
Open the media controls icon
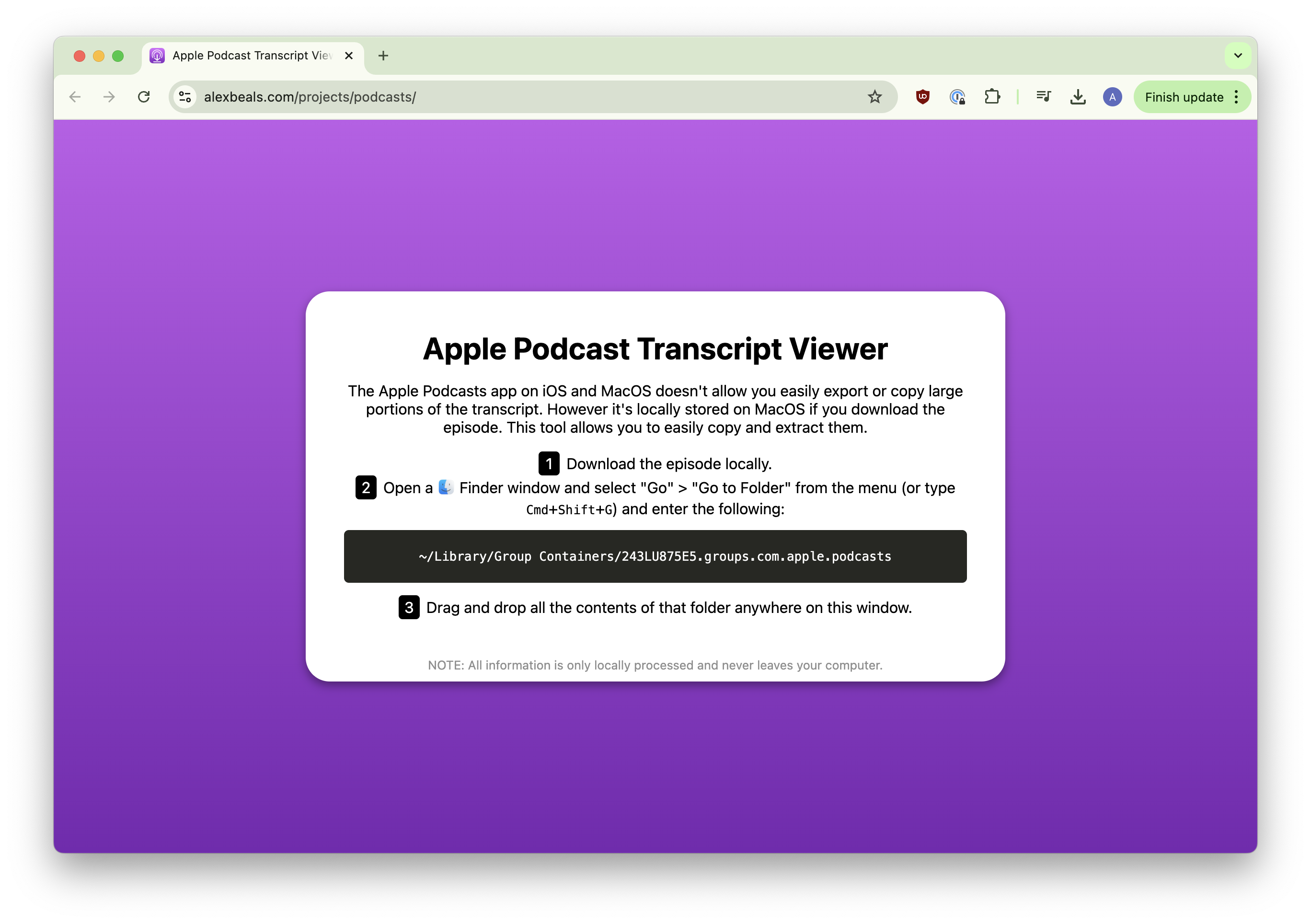click(1044, 97)
